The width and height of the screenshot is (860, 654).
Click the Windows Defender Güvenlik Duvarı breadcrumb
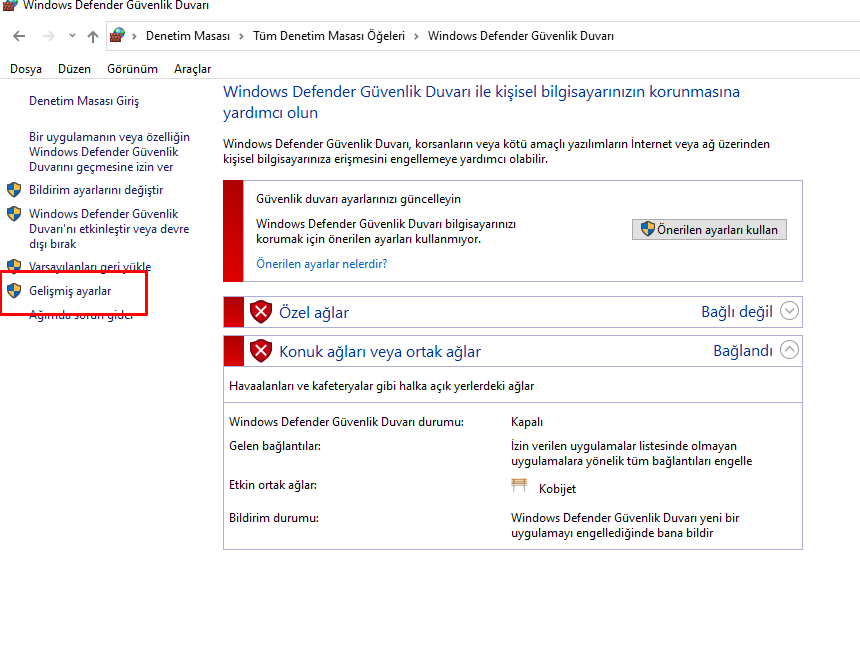click(520, 36)
